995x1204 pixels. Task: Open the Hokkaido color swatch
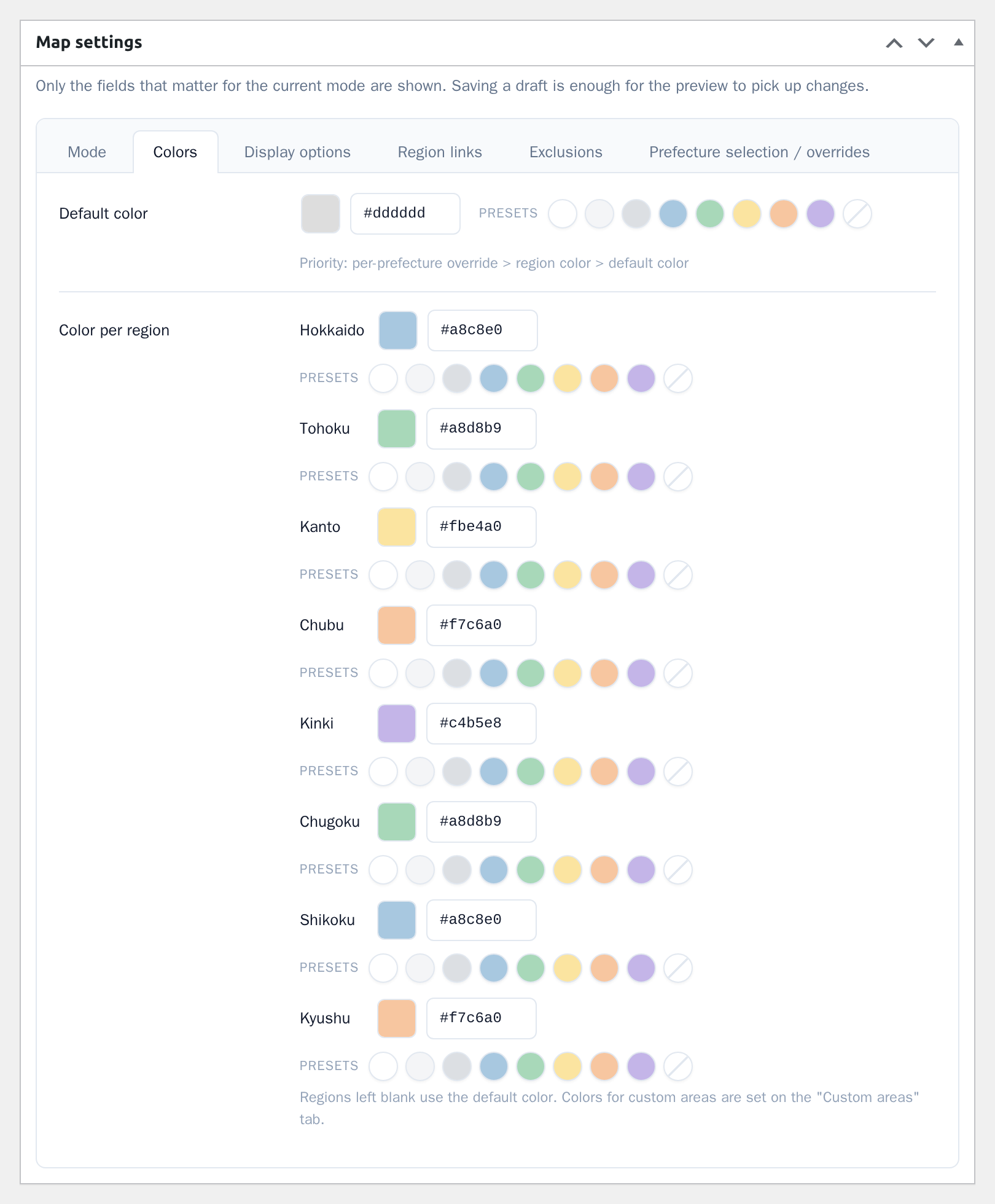[x=398, y=330]
